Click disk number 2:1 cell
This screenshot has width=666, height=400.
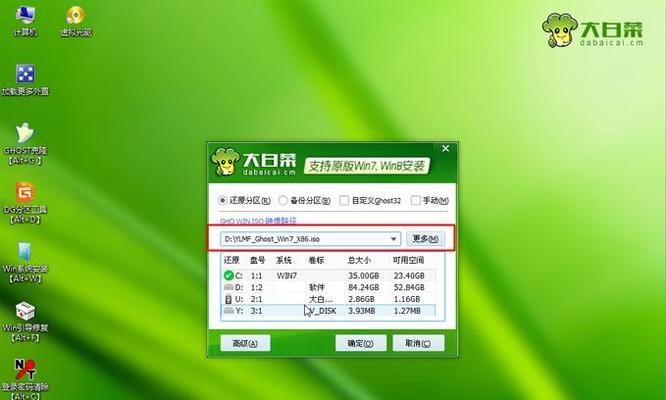[x=257, y=299]
